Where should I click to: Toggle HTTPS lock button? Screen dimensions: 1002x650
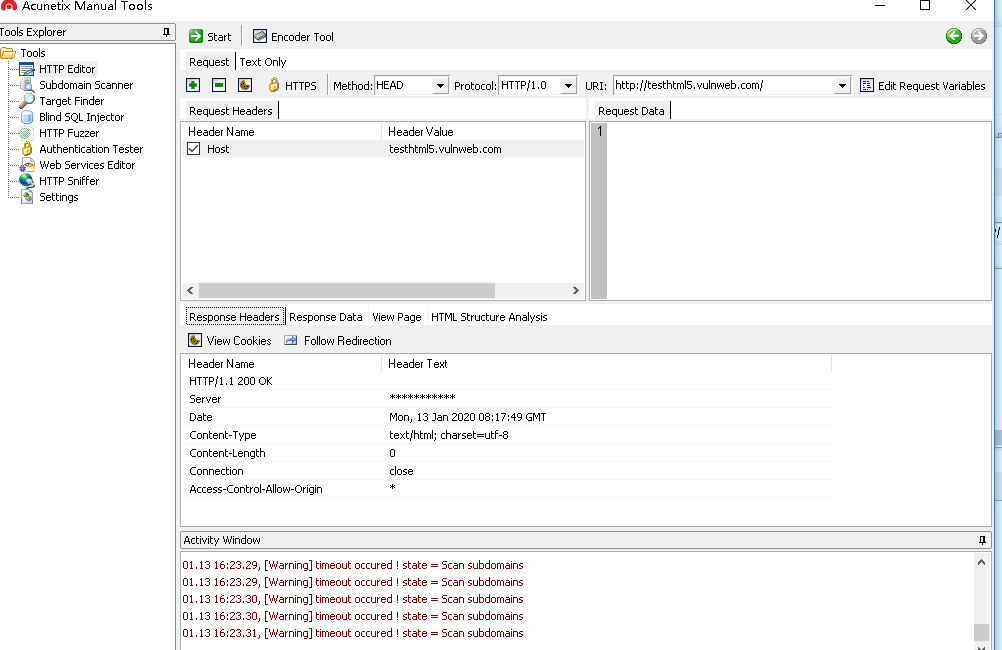(292, 85)
